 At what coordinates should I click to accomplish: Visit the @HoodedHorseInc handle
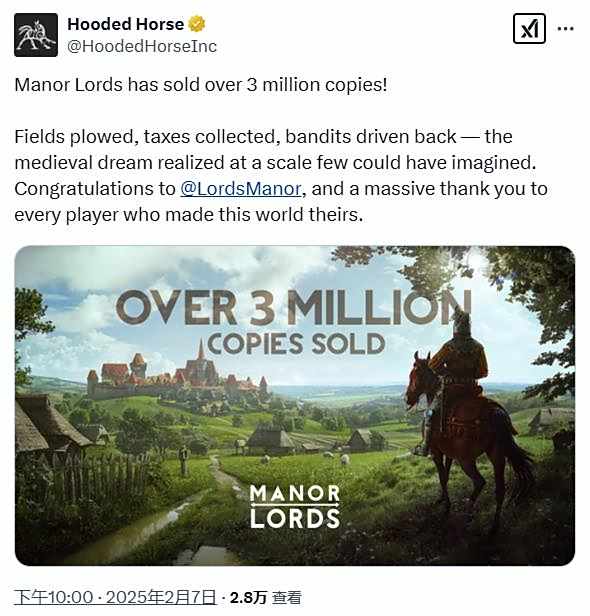click(x=142, y=46)
